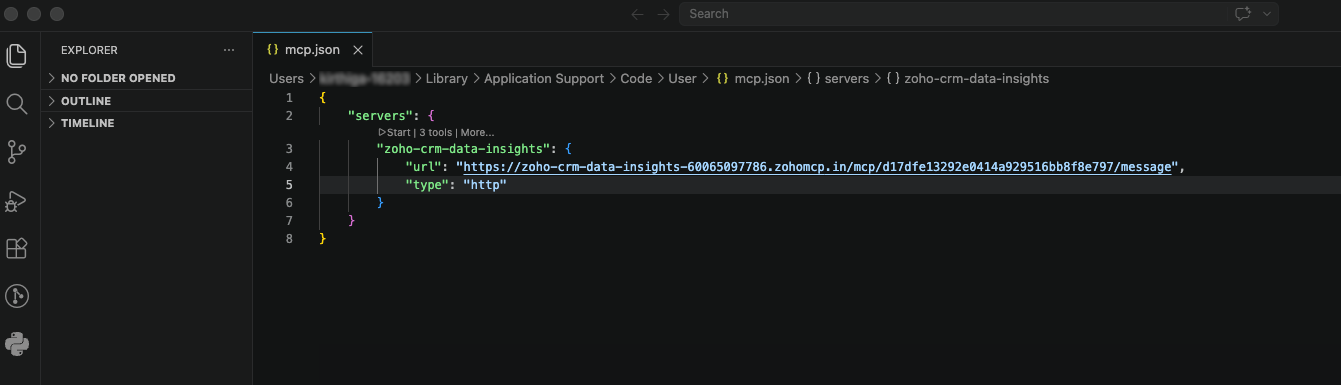Open the Explorer view in activity bar
The width and height of the screenshot is (1341, 385).
point(16,56)
